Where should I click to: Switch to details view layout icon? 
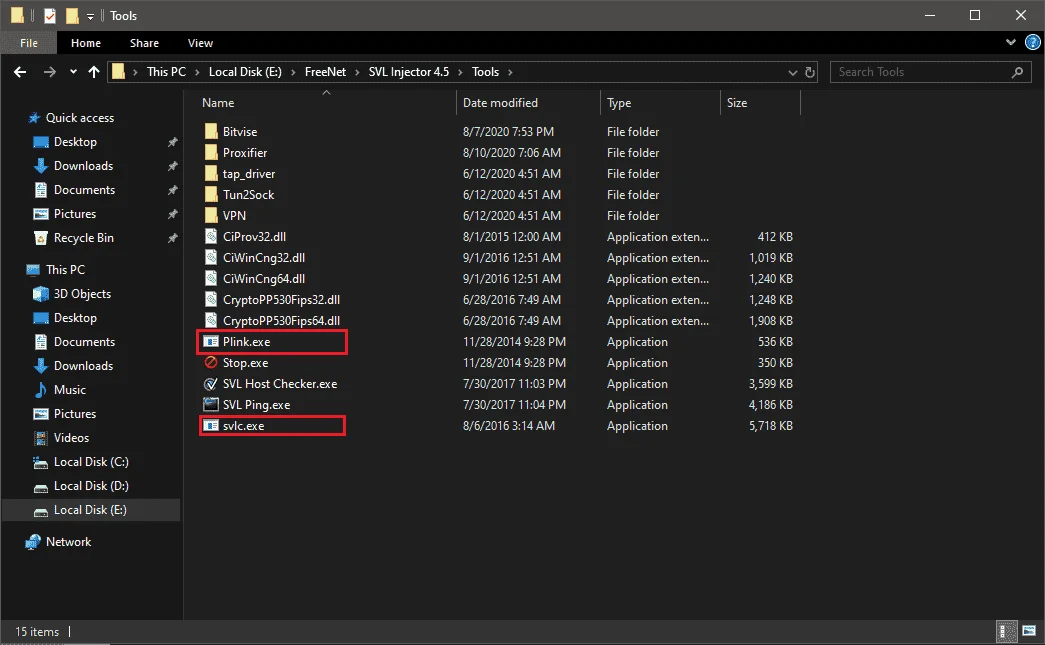point(1006,630)
